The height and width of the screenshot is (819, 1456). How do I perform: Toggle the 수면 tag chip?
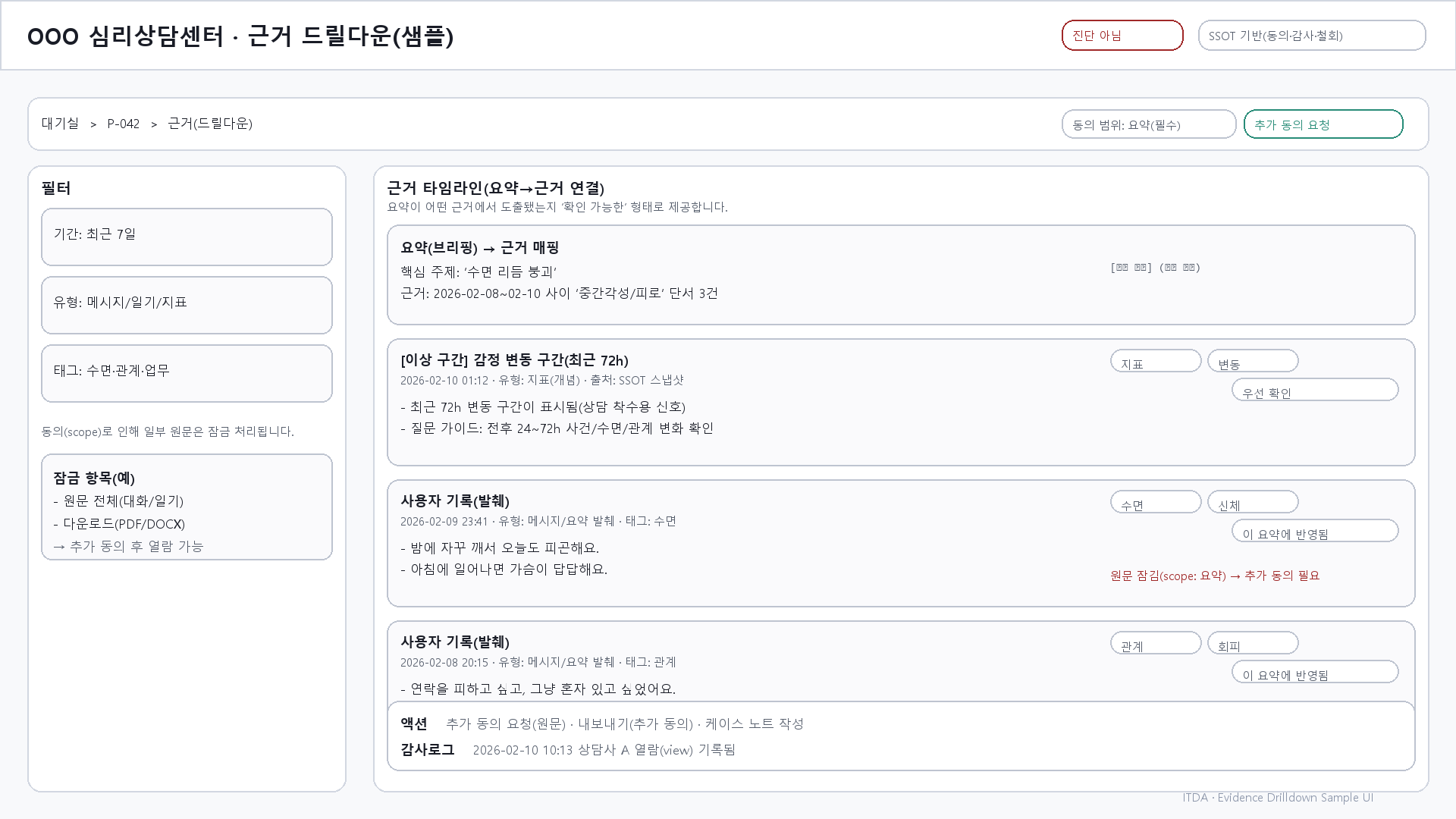(1156, 501)
